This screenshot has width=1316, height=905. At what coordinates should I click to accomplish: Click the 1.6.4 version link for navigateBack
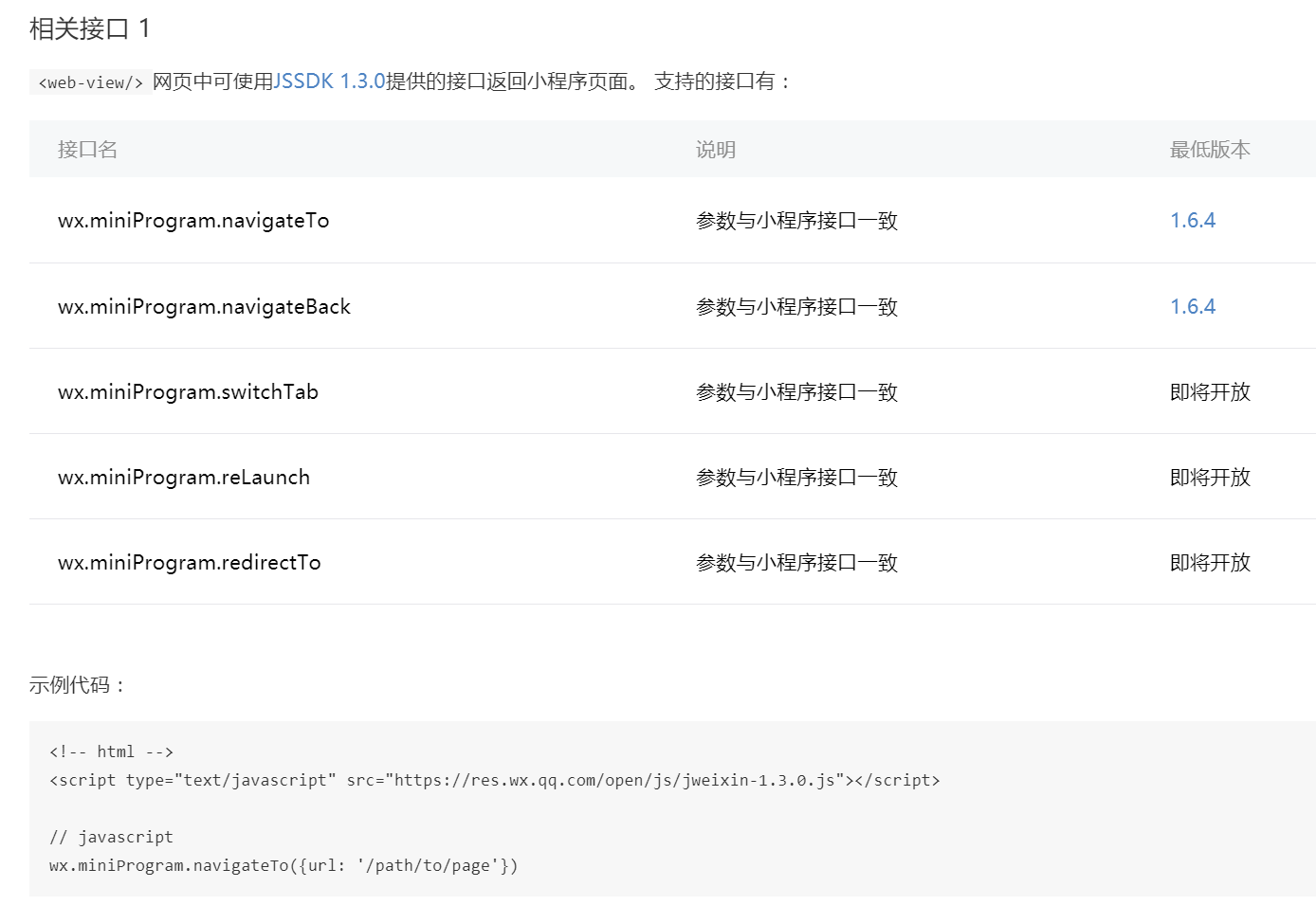(1192, 307)
